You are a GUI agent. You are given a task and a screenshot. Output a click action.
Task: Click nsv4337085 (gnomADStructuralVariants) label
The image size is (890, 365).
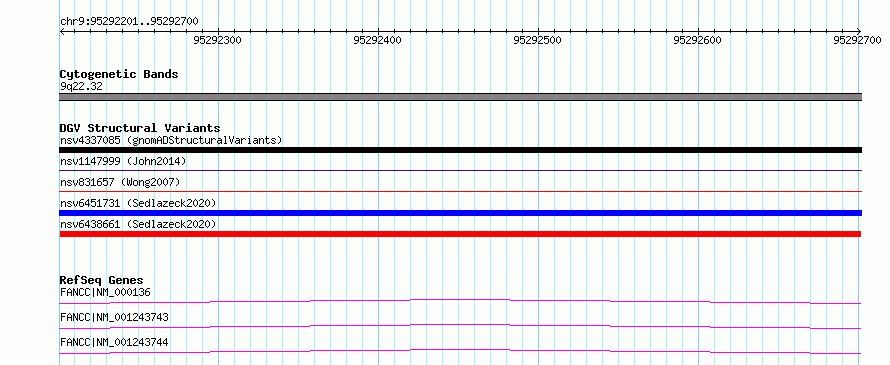171,140
